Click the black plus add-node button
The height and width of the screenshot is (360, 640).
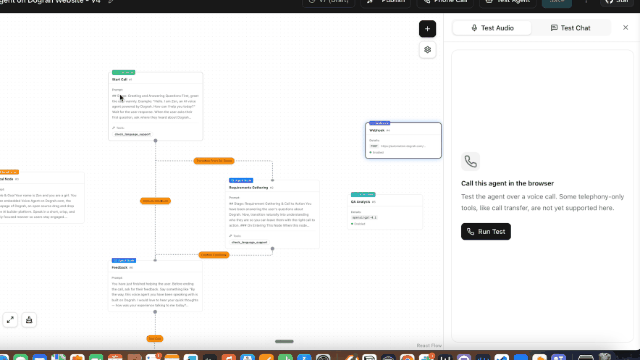pos(427,29)
